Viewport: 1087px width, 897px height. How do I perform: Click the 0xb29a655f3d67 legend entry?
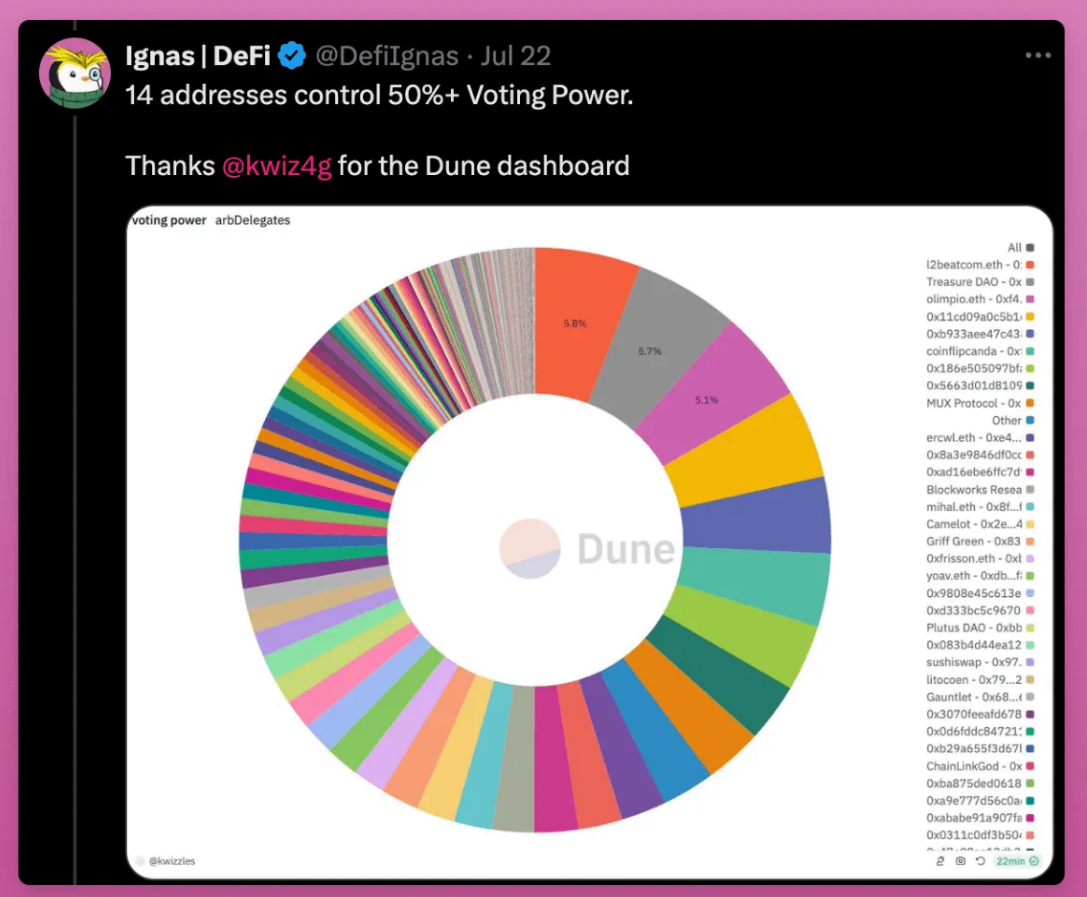(x=980, y=749)
